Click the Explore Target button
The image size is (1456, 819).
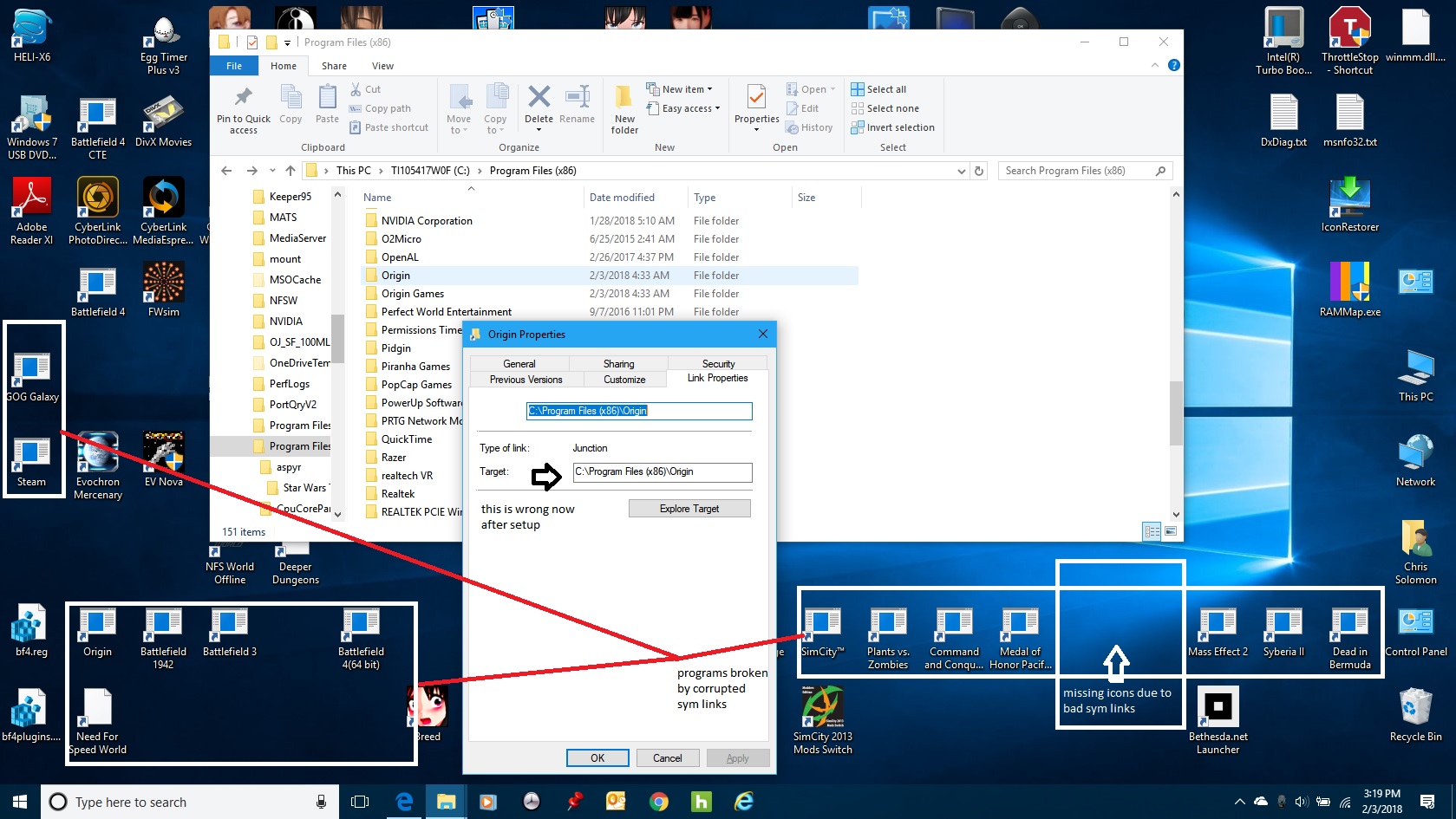689,509
